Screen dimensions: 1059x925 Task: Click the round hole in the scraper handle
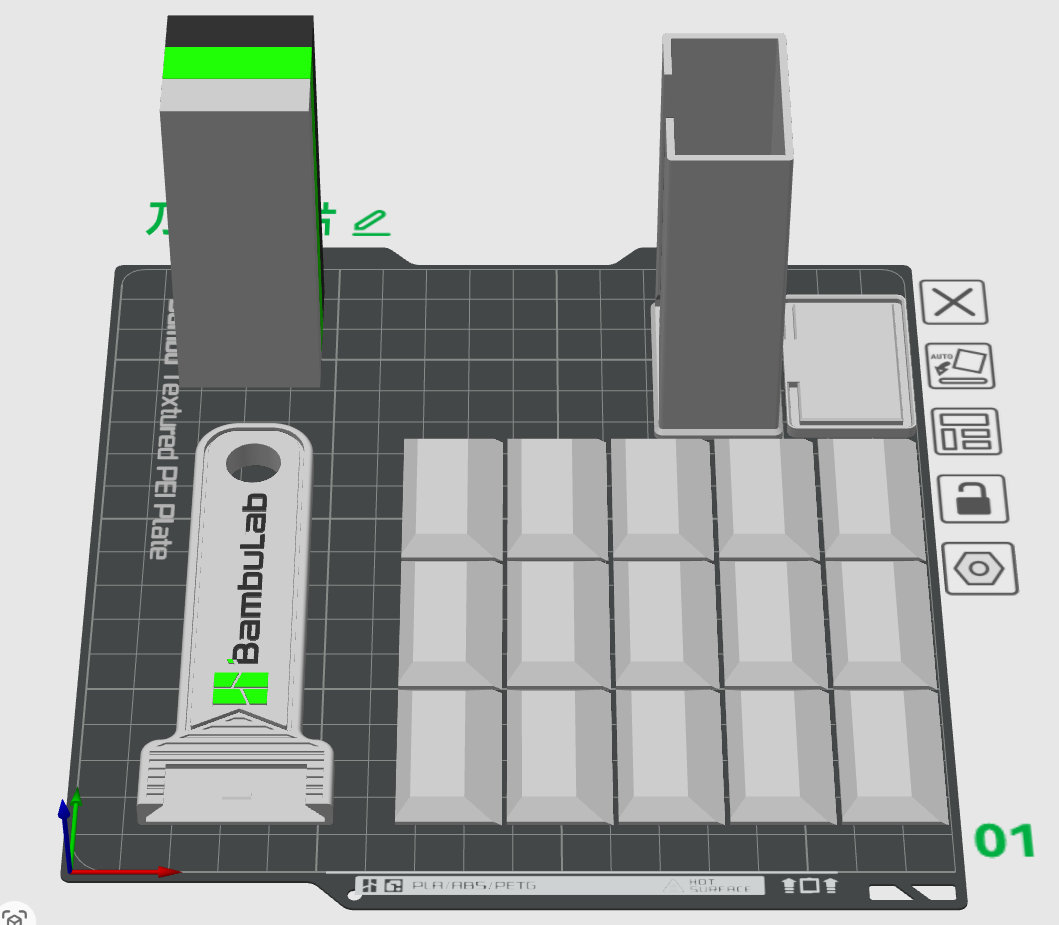[x=253, y=462]
